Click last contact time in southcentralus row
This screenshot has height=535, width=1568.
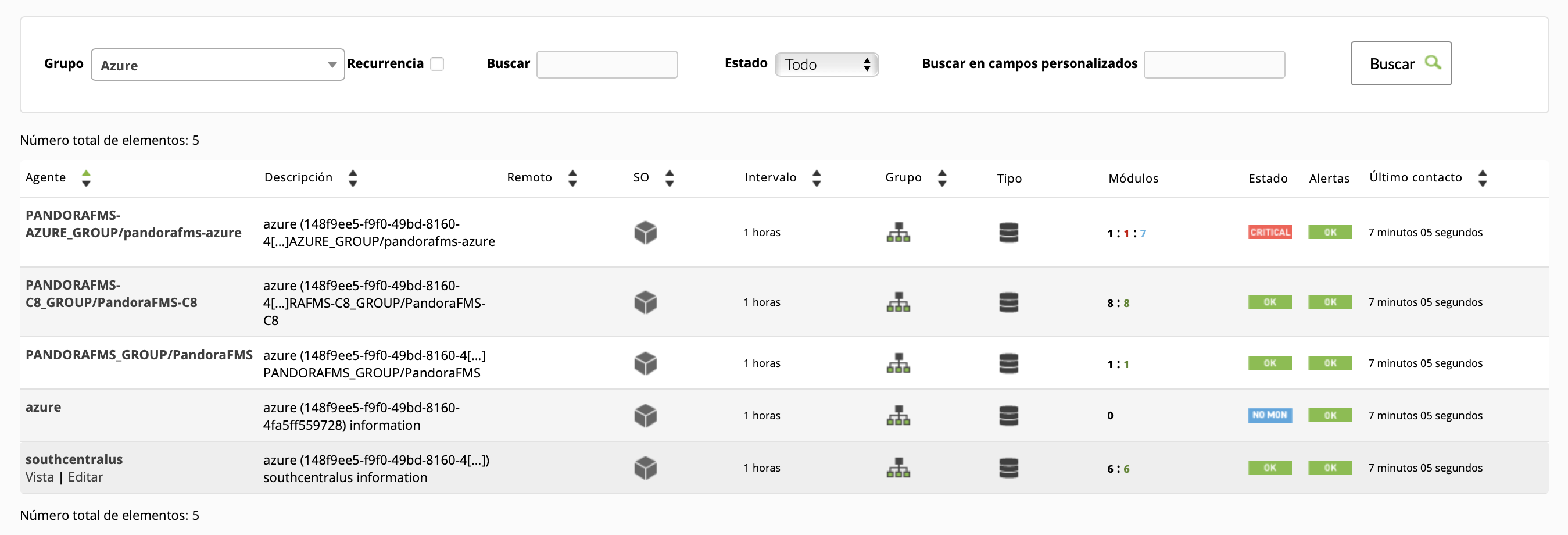coord(1425,468)
